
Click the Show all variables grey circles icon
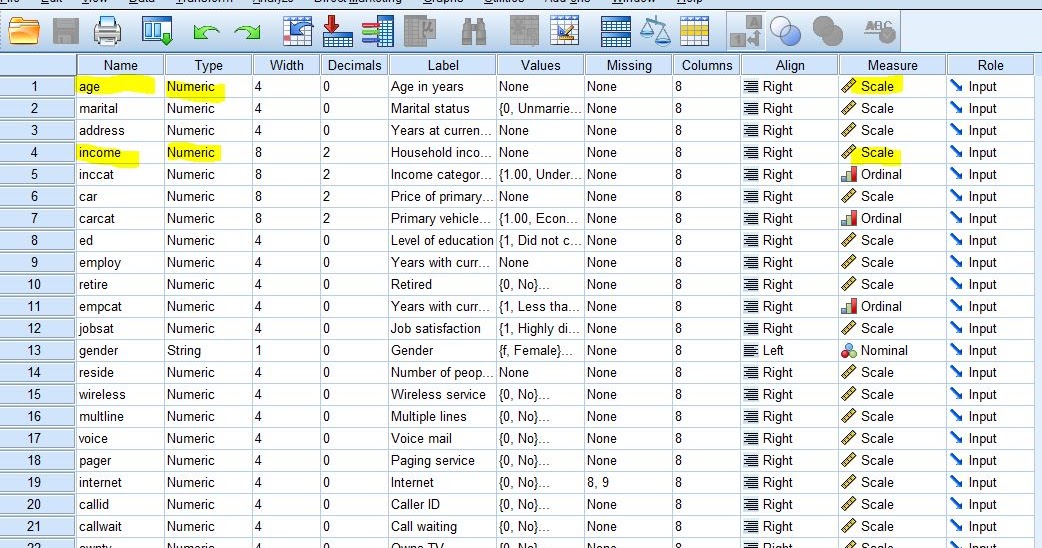(x=827, y=31)
